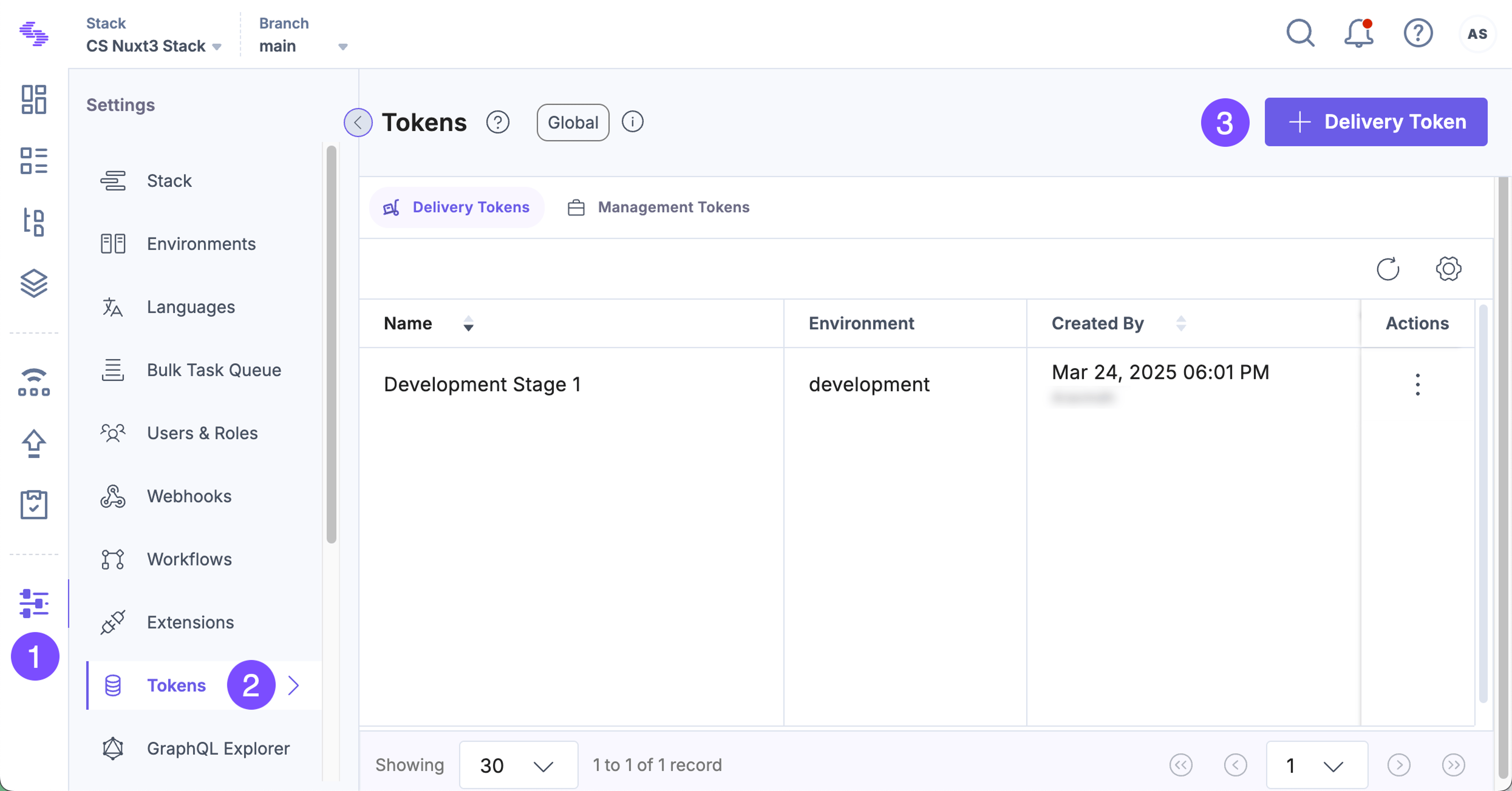Click the Contentstack logo icon
This screenshot has width=1512, height=791.
click(x=33, y=33)
